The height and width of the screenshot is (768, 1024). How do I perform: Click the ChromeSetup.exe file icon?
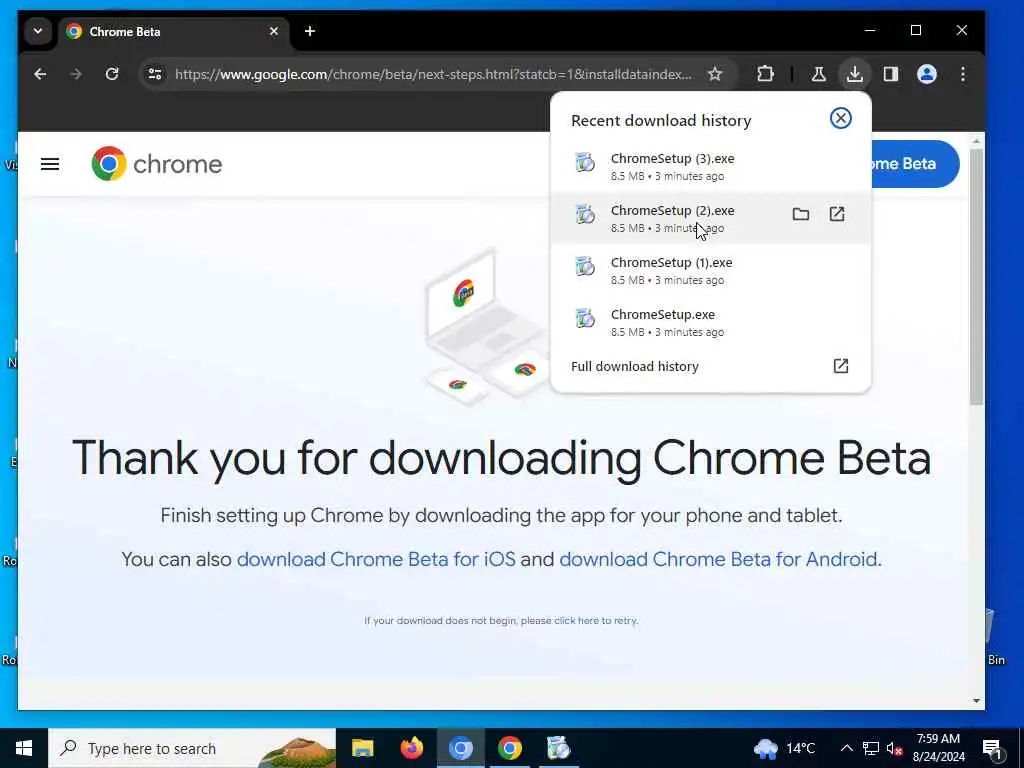pyautogui.click(x=584, y=318)
